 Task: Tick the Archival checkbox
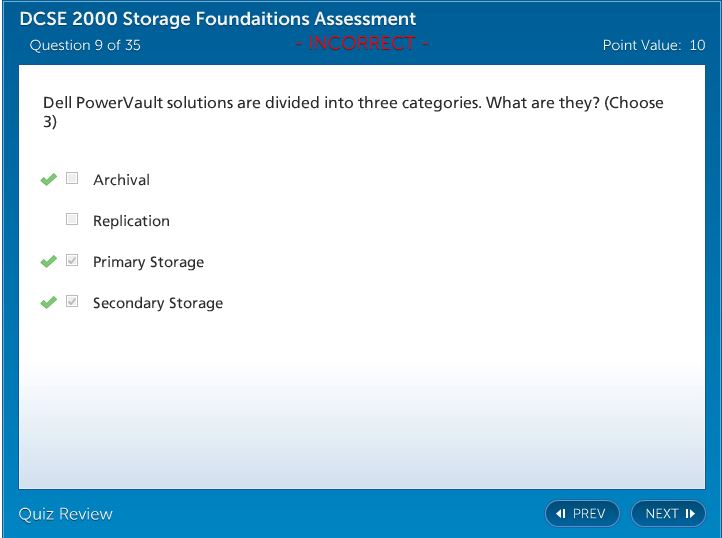pyautogui.click(x=72, y=179)
